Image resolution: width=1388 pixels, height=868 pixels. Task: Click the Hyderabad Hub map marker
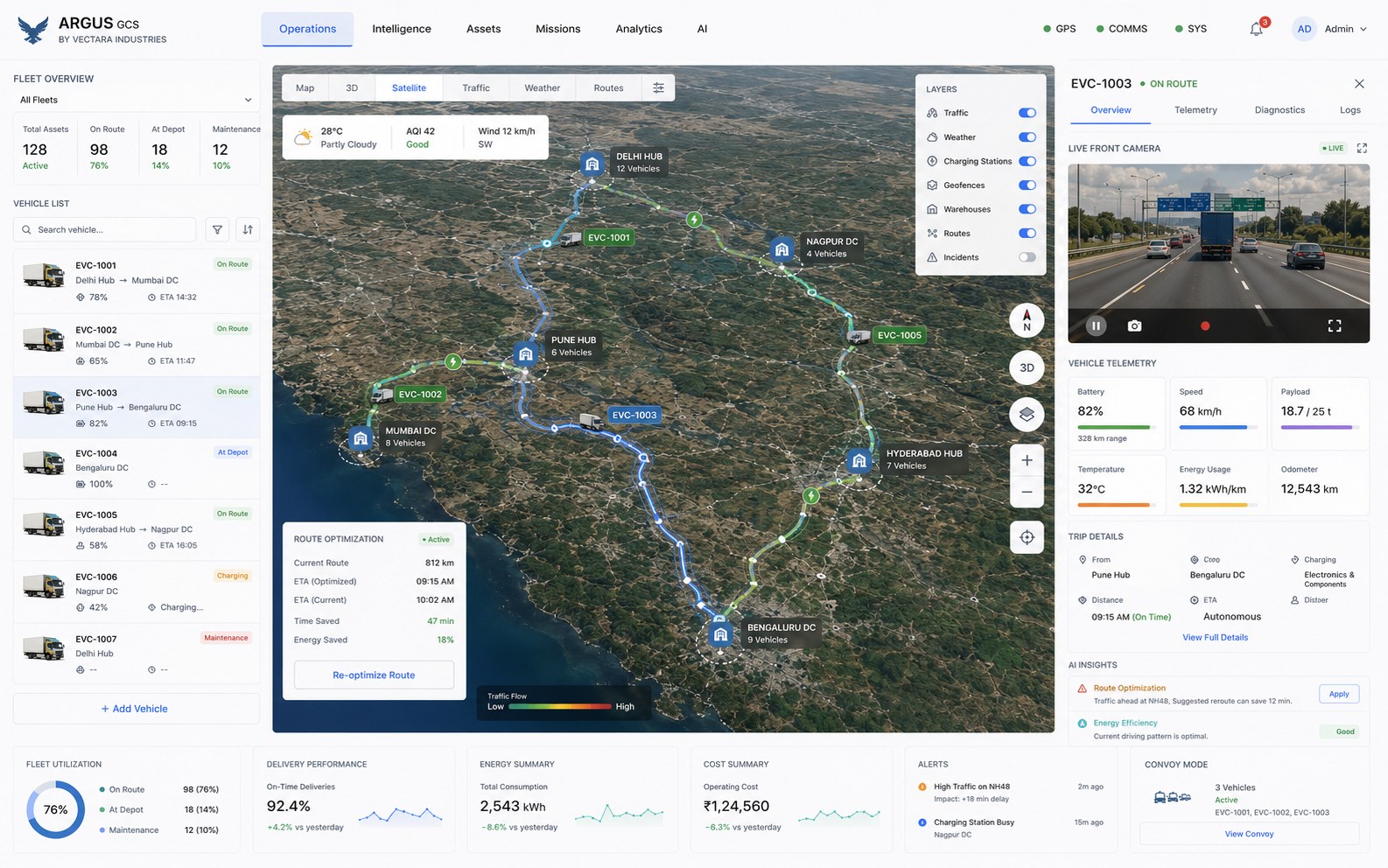point(859,460)
